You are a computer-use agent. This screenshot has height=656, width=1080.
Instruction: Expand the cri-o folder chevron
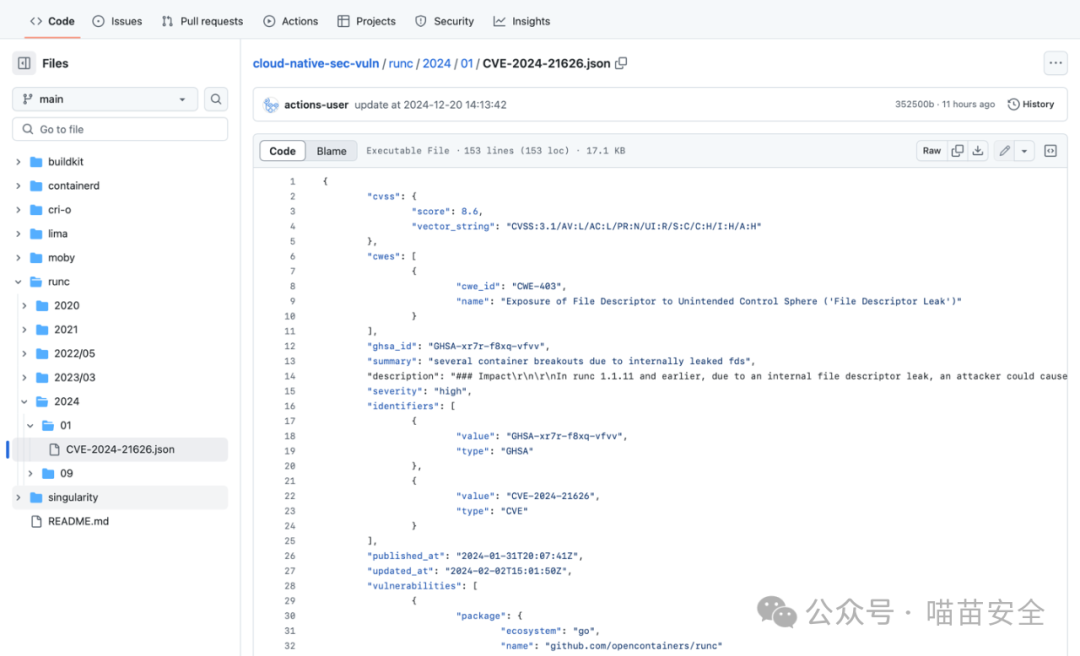click(x=19, y=210)
